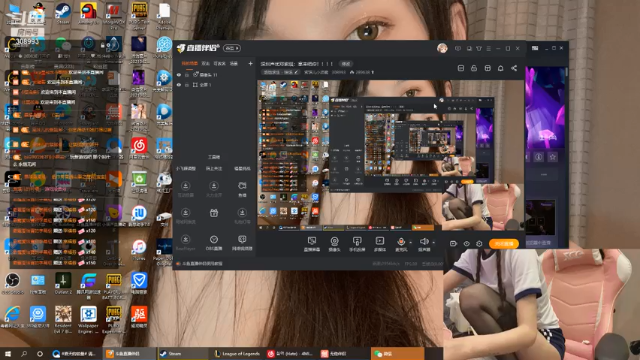Open the Recycle Bin desktop icon
Viewport: 640px width, 360px height.
click(x=139, y=182)
